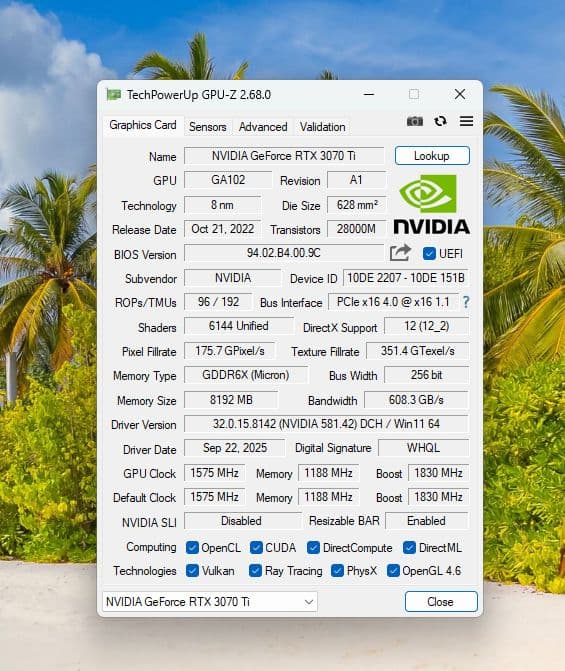This screenshot has width=565, height=671.
Task: Click Default Clock row Memory 1188 MHz
Action: point(328,497)
